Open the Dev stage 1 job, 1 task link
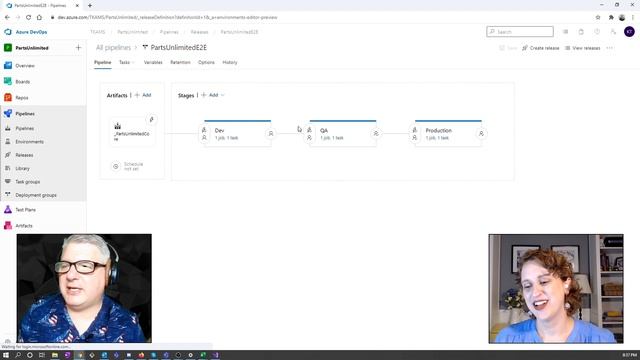640x360 pixels. 227,138
